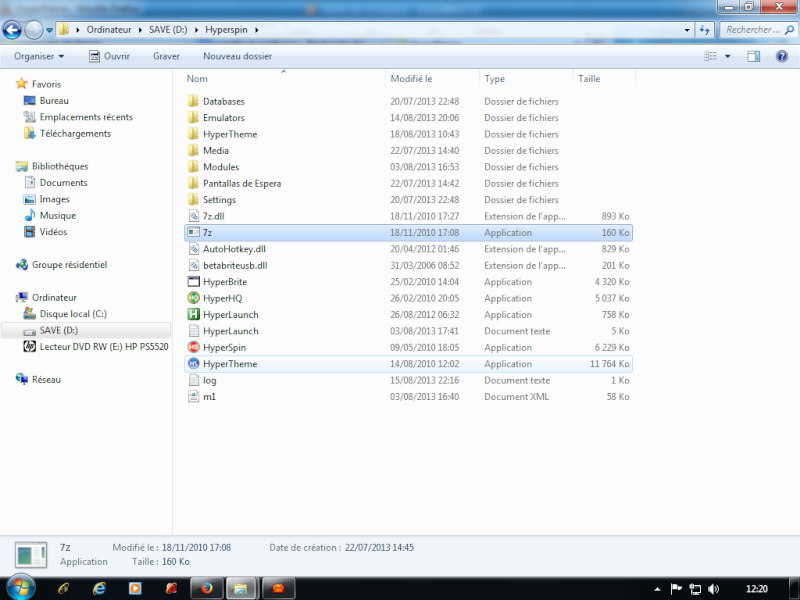Click the Nouveau dossier button
Viewport: 800px width, 600px height.
[x=237, y=56]
